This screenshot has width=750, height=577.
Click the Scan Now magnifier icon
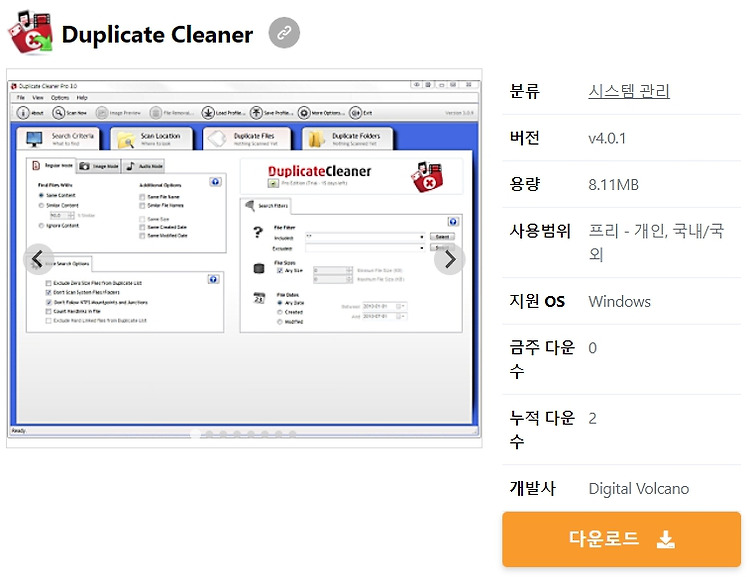(x=58, y=113)
